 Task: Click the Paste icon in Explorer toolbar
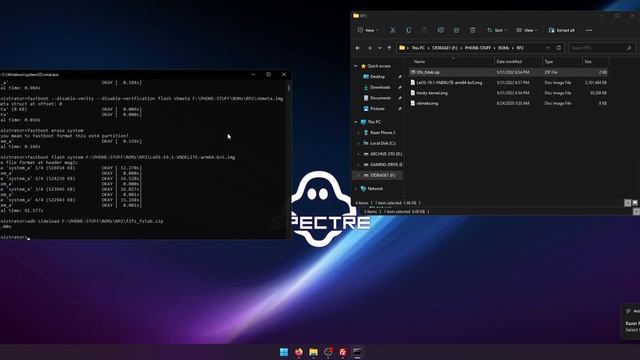tap(424, 30)
